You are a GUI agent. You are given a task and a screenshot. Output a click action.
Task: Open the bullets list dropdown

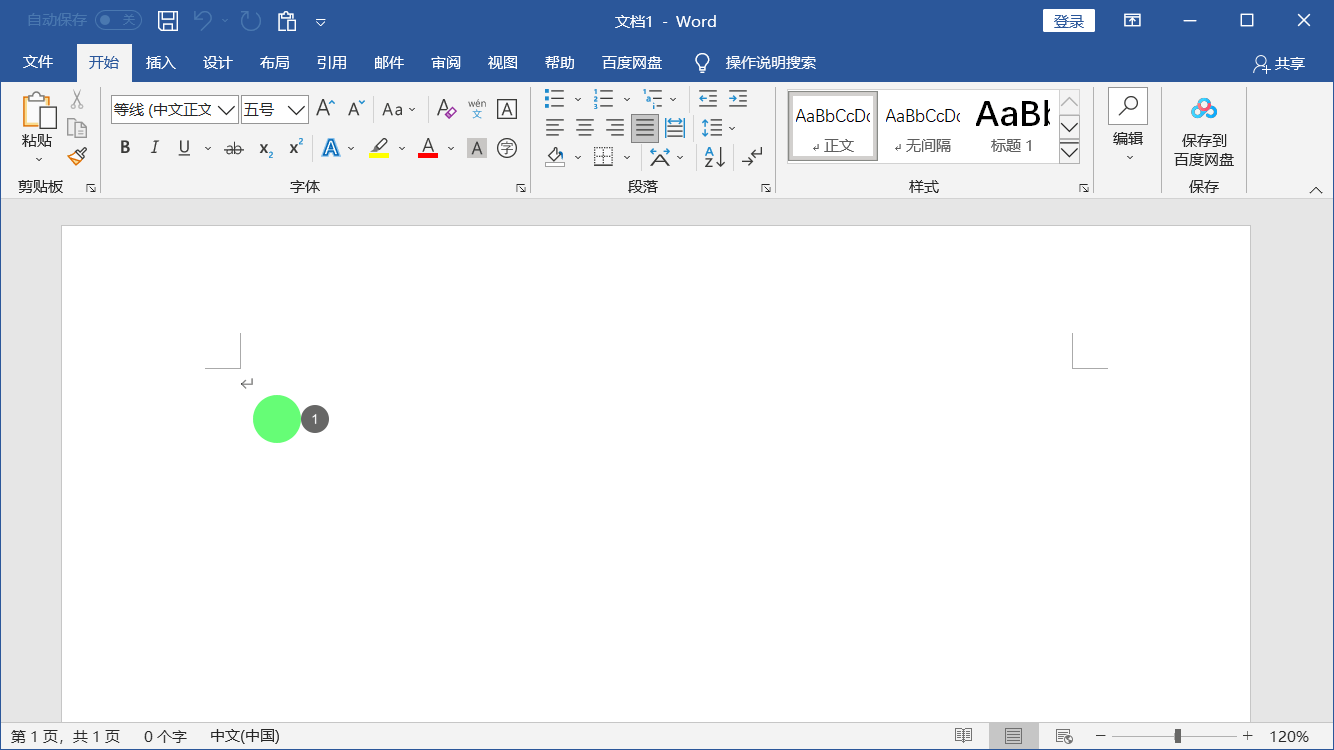pyautogui.click(x=578, y=99)
